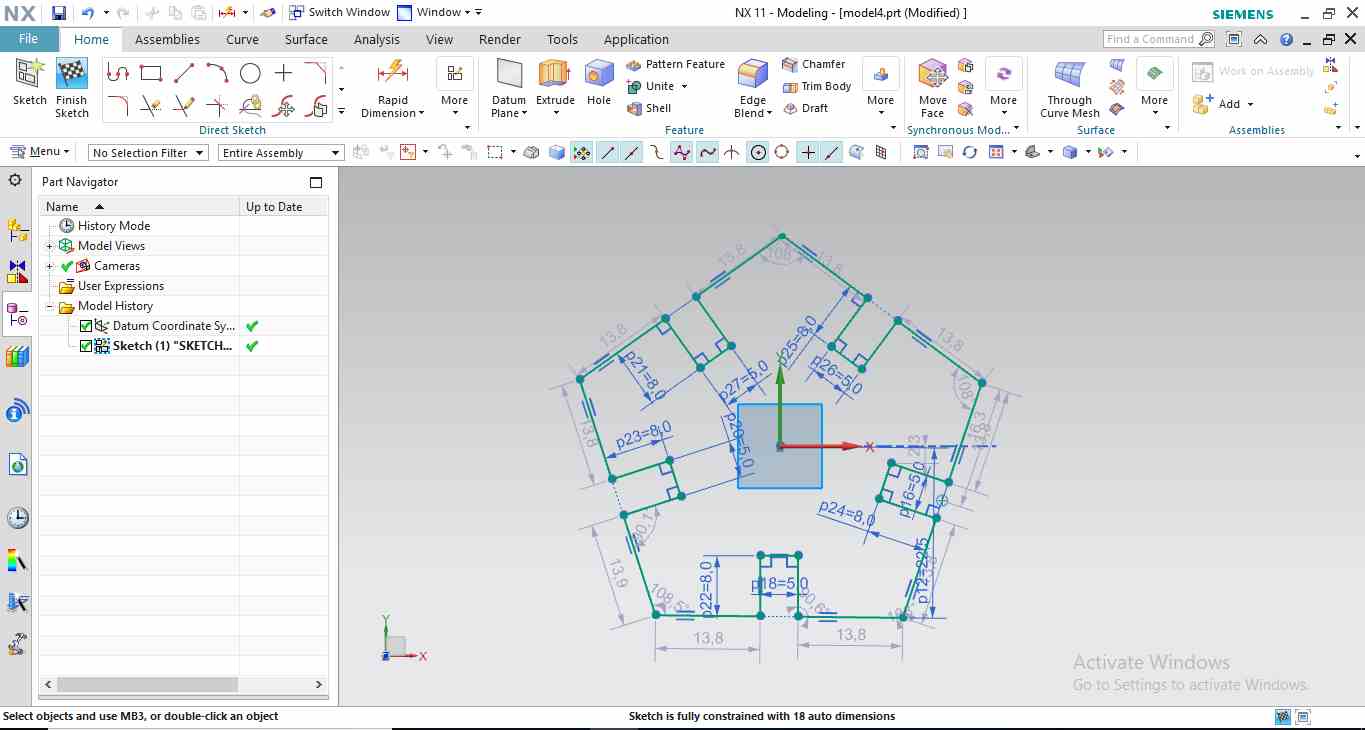Toggle the snap Intersection option
Screen dimensions: 1365x730
coord(732,152)
